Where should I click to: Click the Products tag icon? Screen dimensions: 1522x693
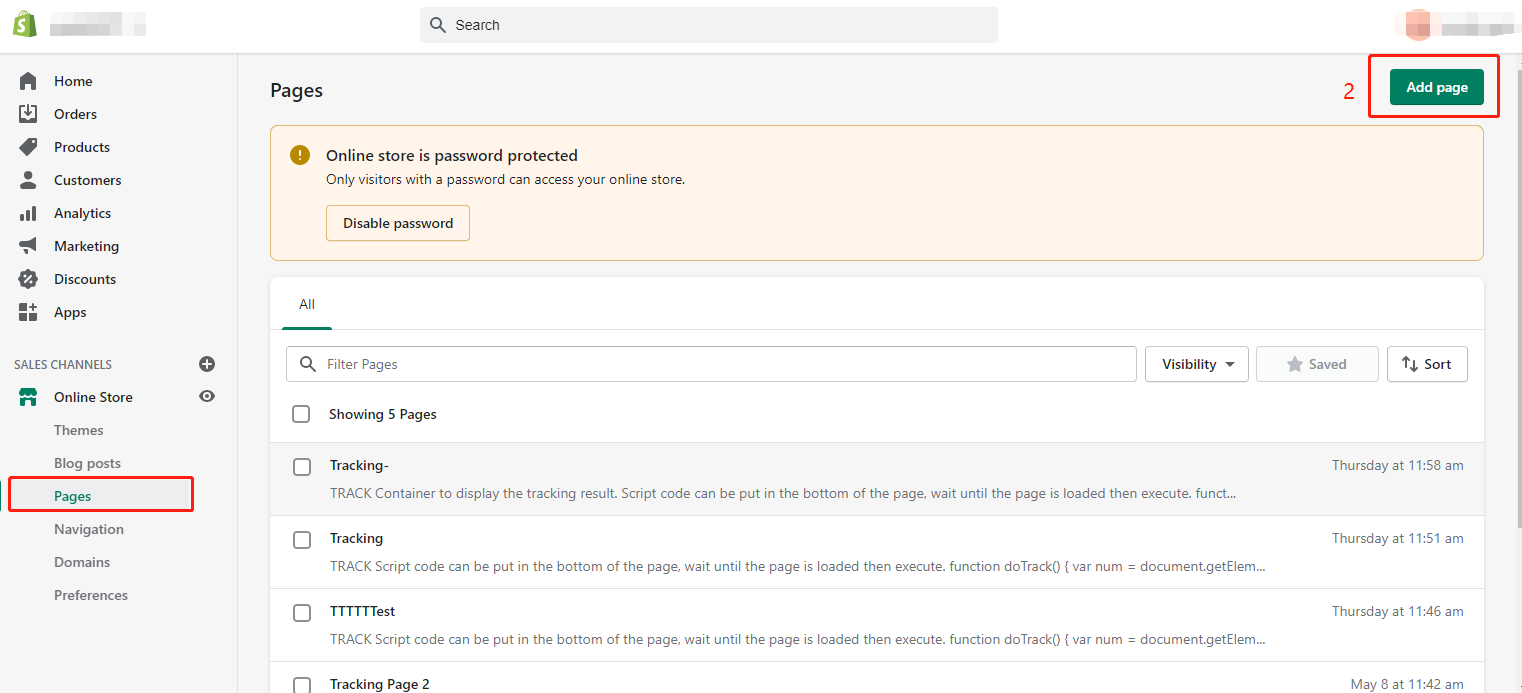[x=28, y=147]
